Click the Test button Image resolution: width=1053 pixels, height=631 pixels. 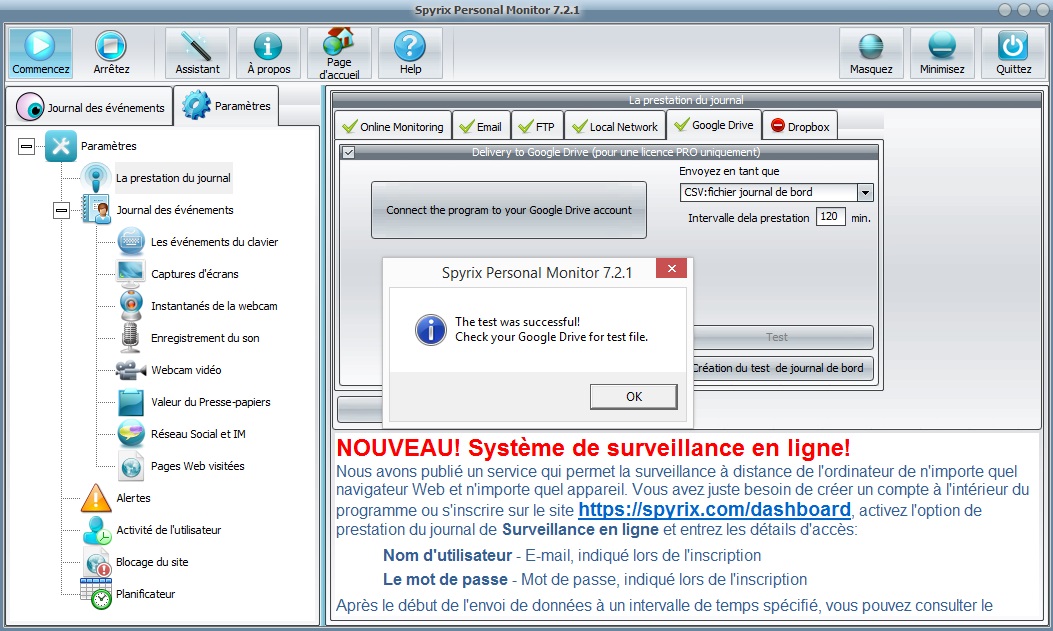[x=783, y=337]
